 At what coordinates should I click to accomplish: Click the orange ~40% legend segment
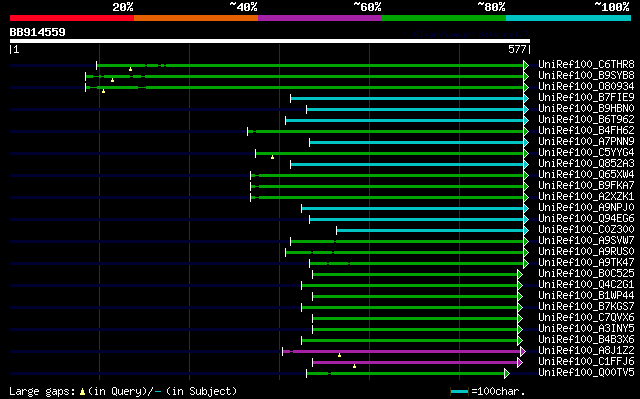pyautogui.click(x=196, y=18)
